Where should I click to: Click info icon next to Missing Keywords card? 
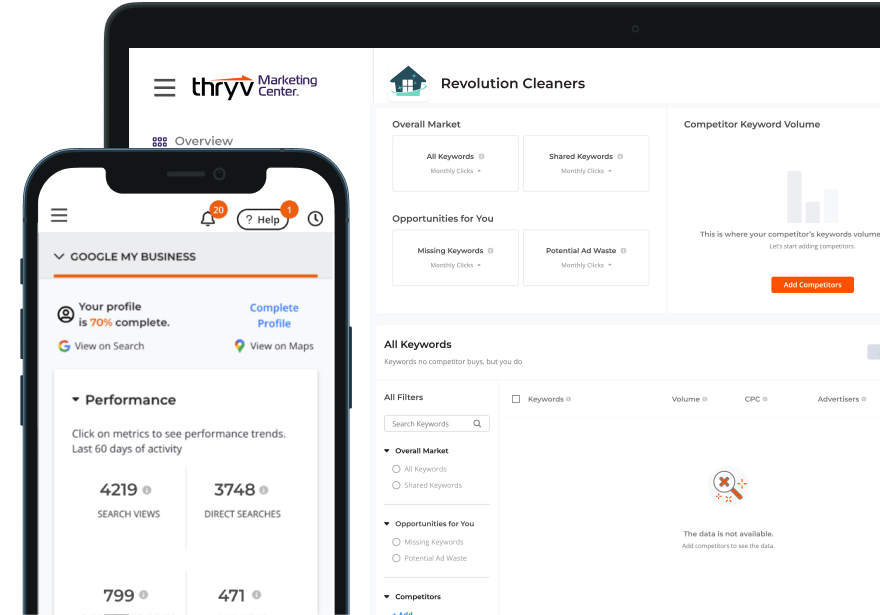[x=491, y=251]
